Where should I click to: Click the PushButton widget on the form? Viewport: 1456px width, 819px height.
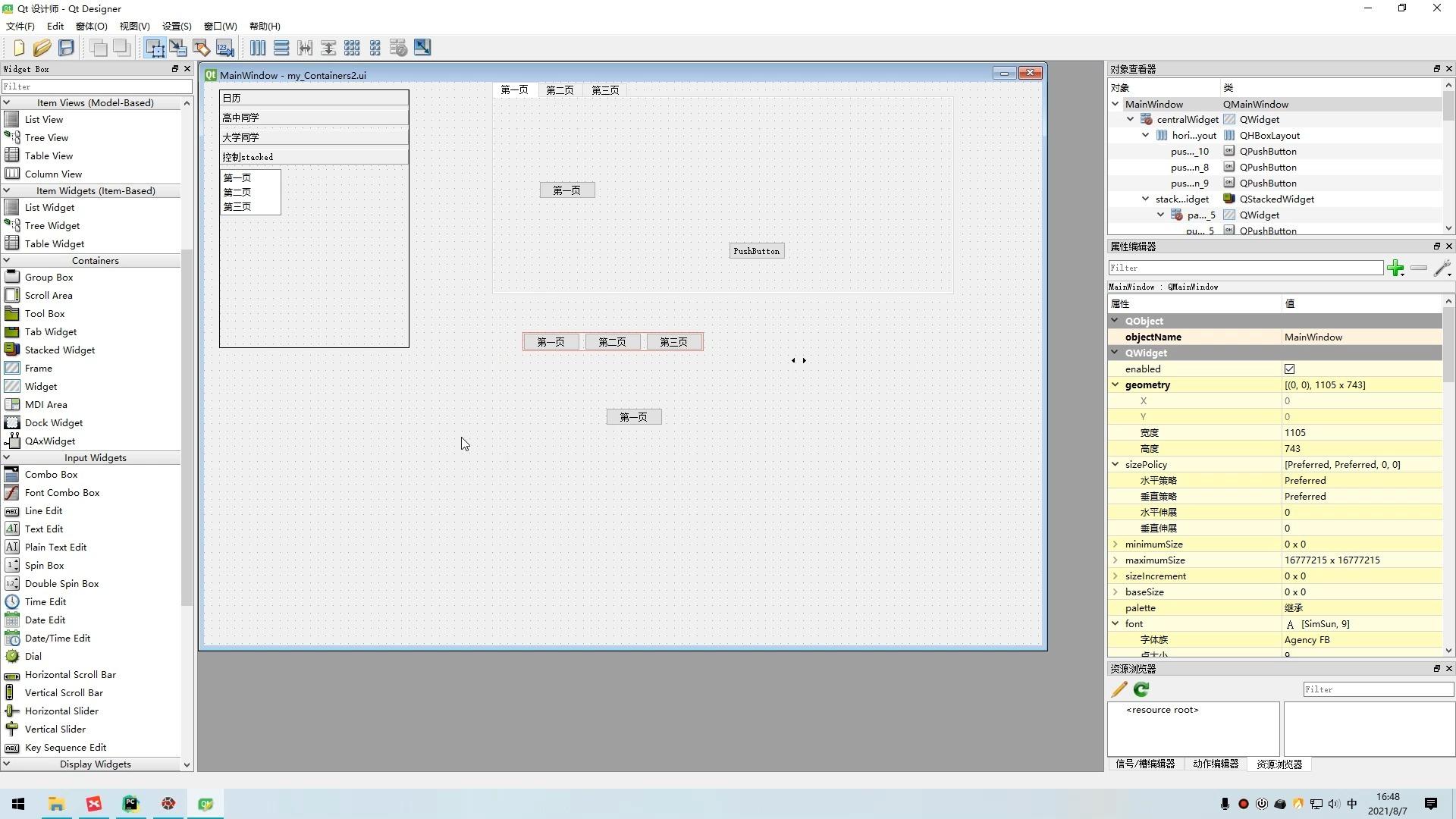point(756,250)
